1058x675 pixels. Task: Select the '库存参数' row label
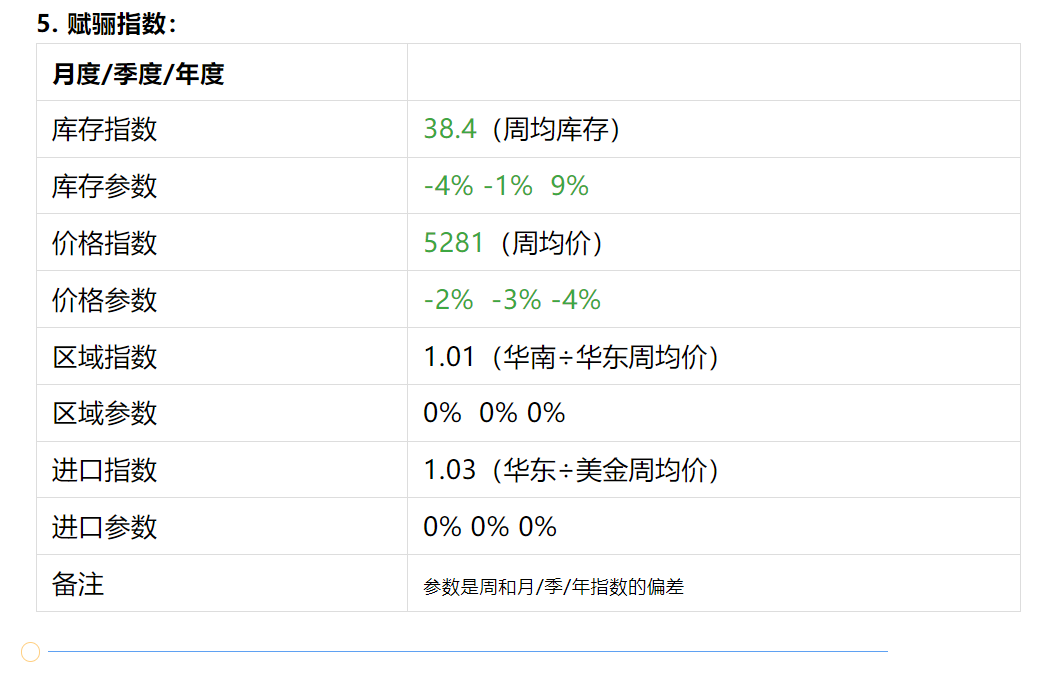pyautogui.click(x=105, y=186)
